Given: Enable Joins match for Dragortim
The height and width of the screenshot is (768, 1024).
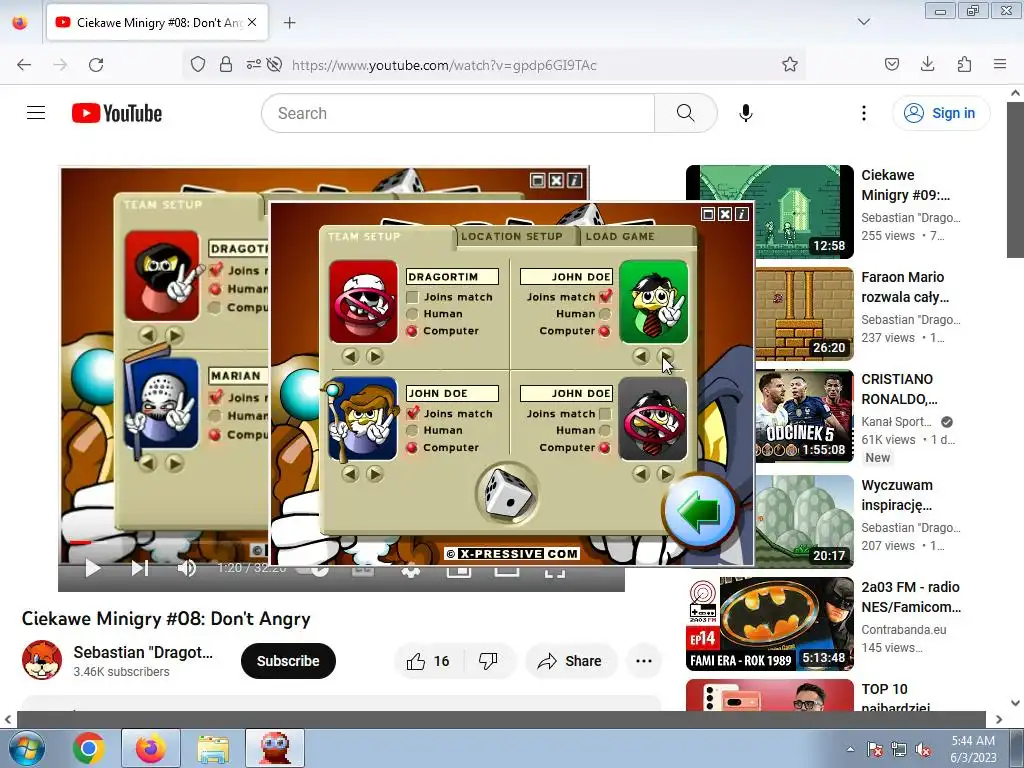Looking at the screenshot, I should point(412,297).
